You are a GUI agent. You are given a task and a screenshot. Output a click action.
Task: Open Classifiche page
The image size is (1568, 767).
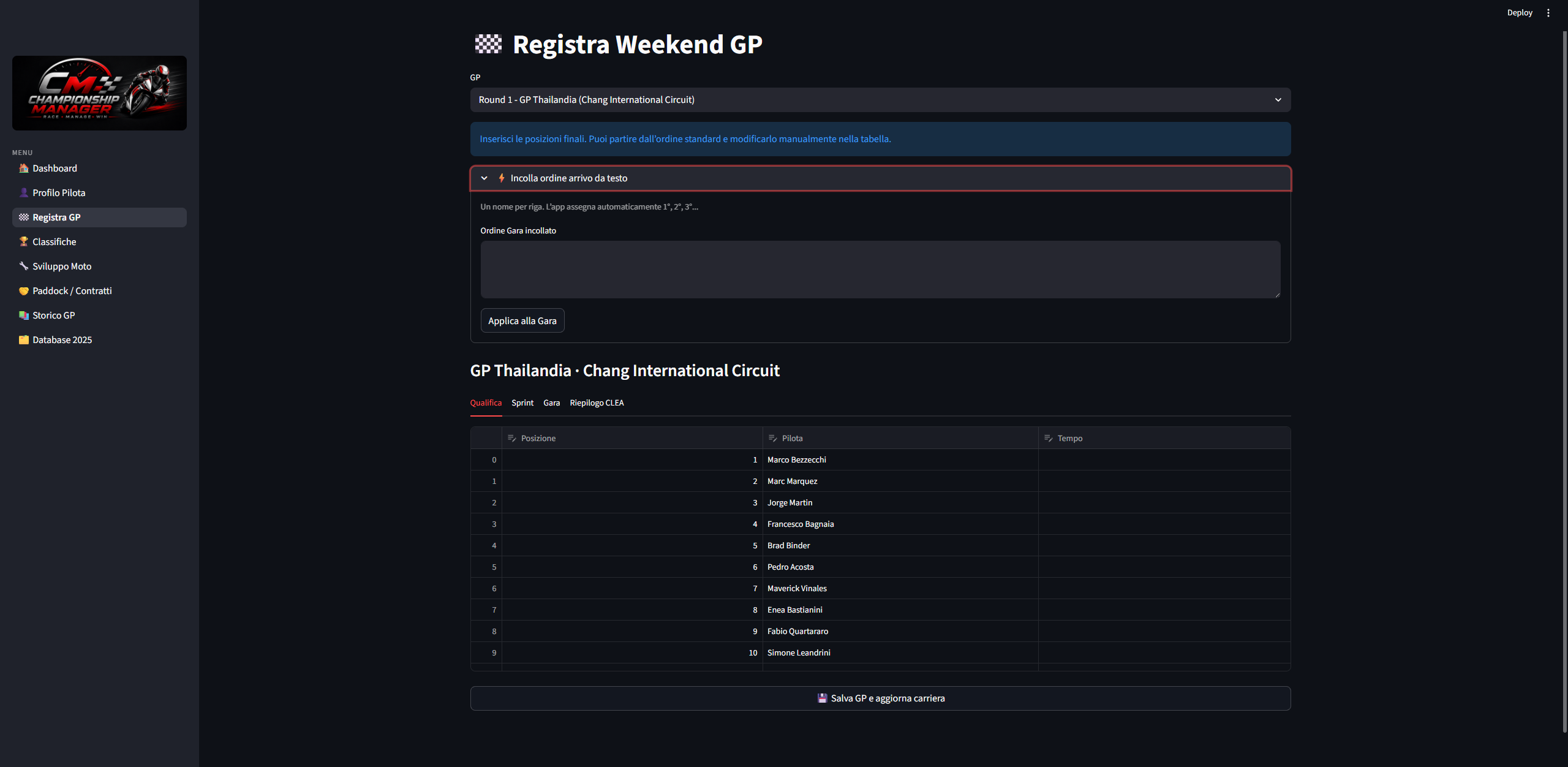(99, 241)
